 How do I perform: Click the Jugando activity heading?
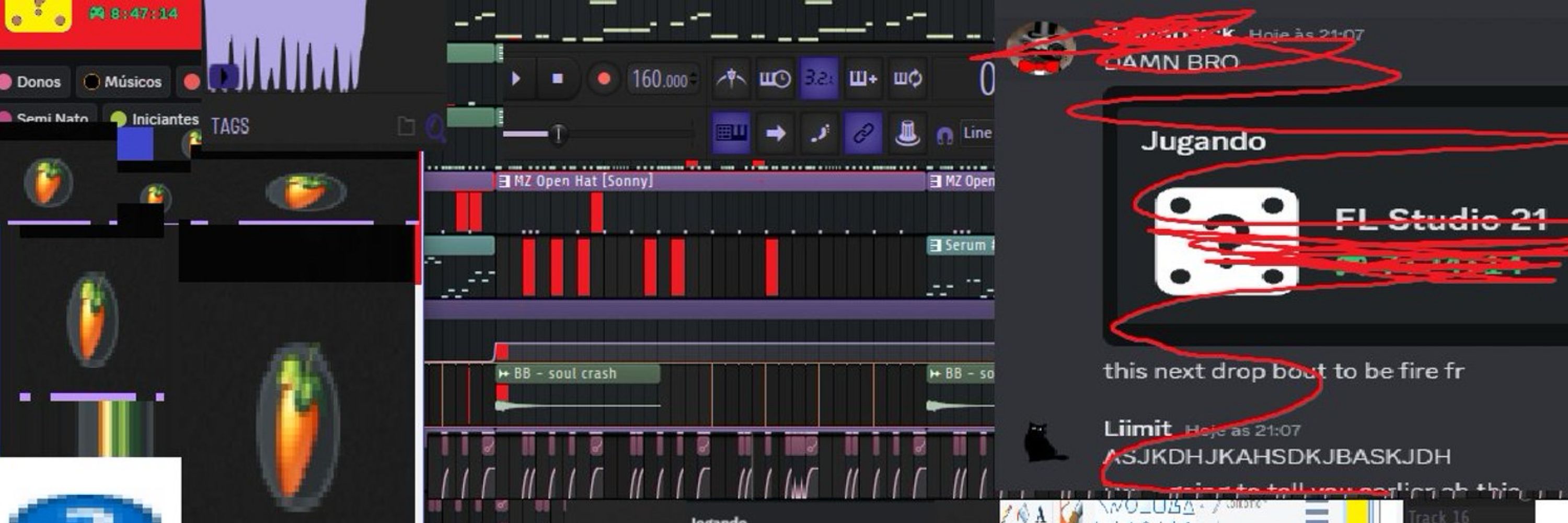coord(1203,141)
